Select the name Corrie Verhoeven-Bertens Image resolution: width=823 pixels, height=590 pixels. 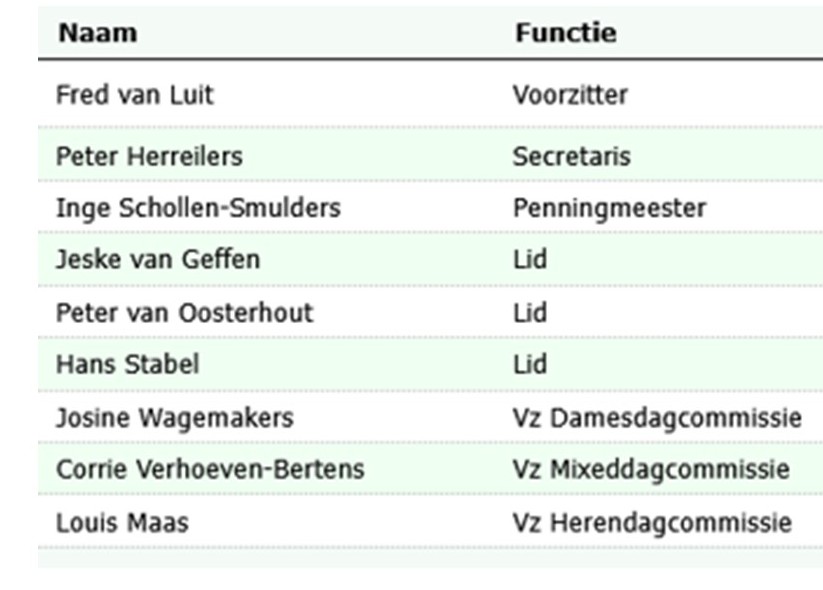[x=210, y=469]
